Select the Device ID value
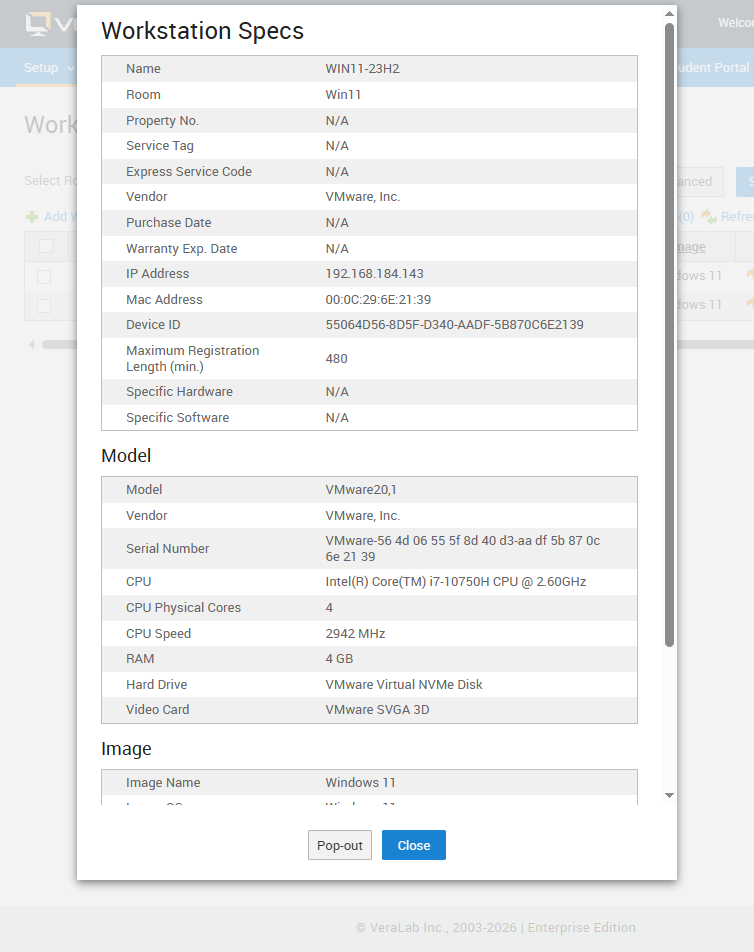 click(454, 325)
